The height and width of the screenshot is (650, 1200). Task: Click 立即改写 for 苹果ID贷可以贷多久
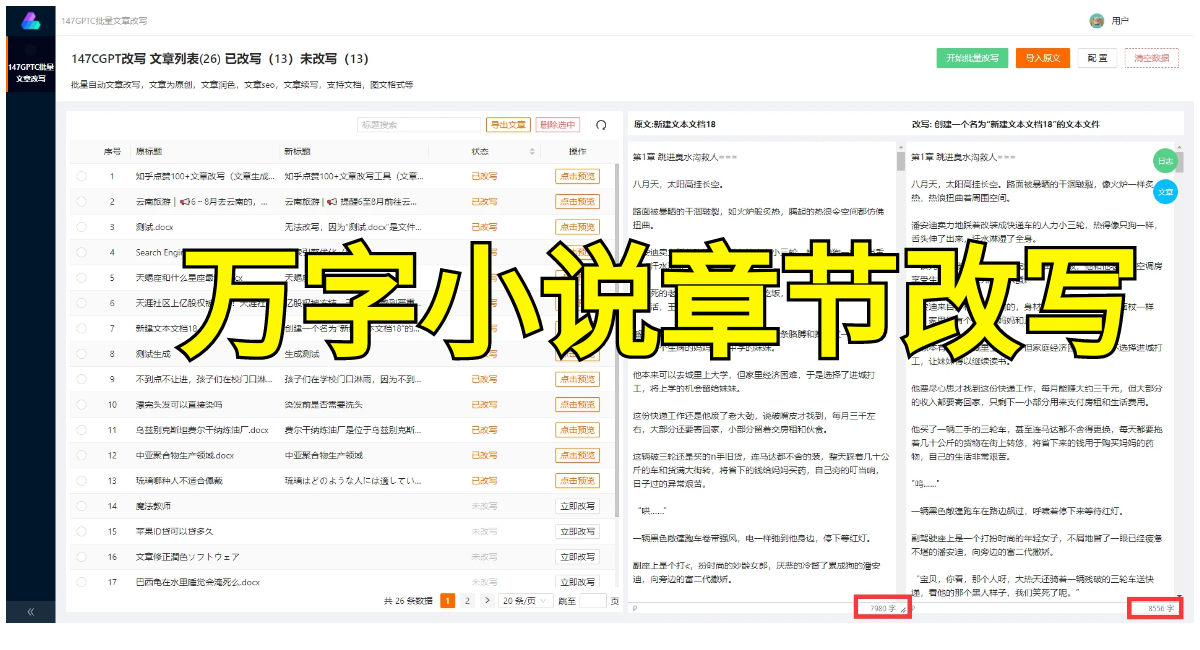tap(577, 531)
